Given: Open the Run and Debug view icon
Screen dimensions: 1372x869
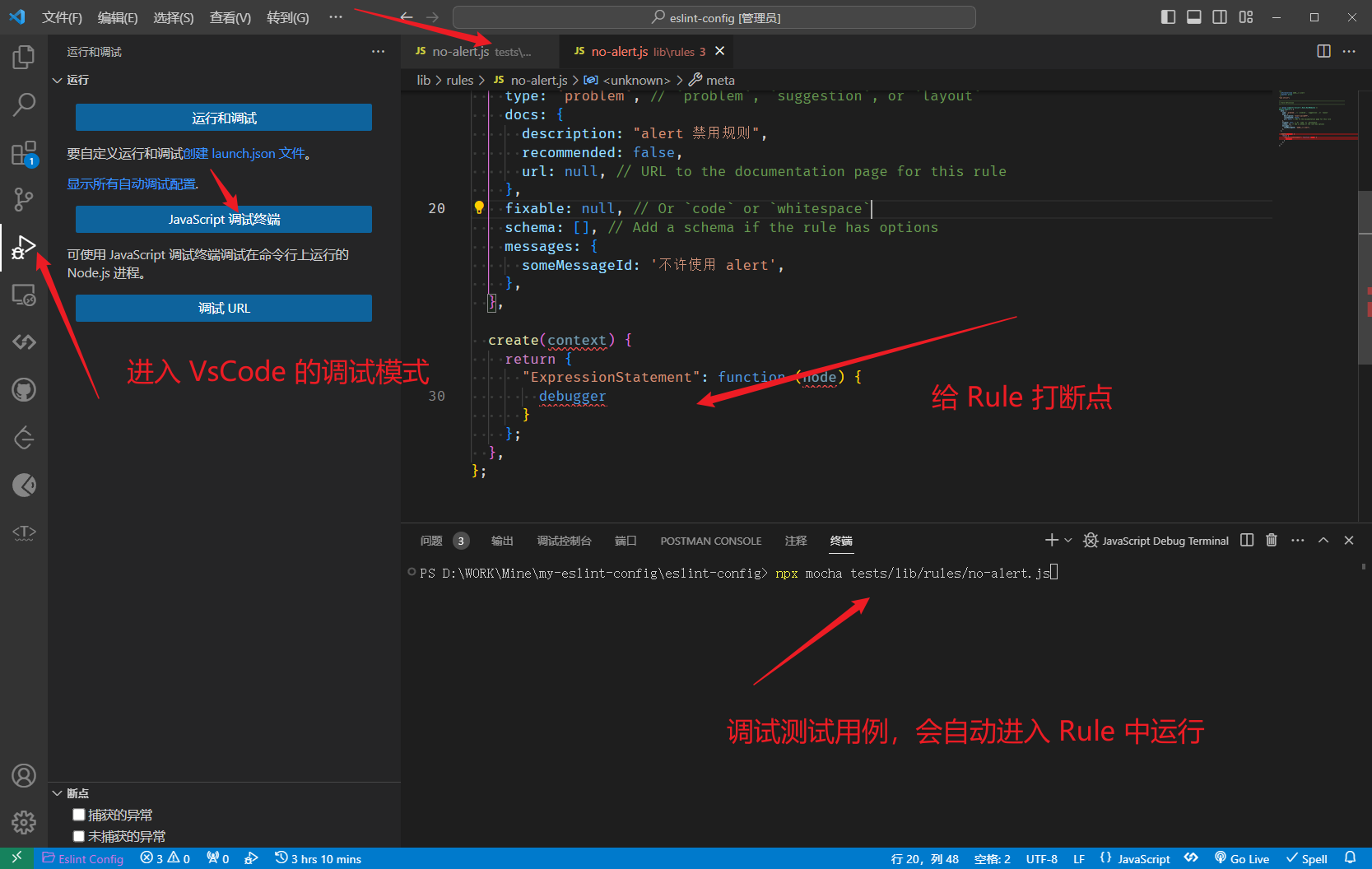Looking at the screenshot, I should 24,247.
